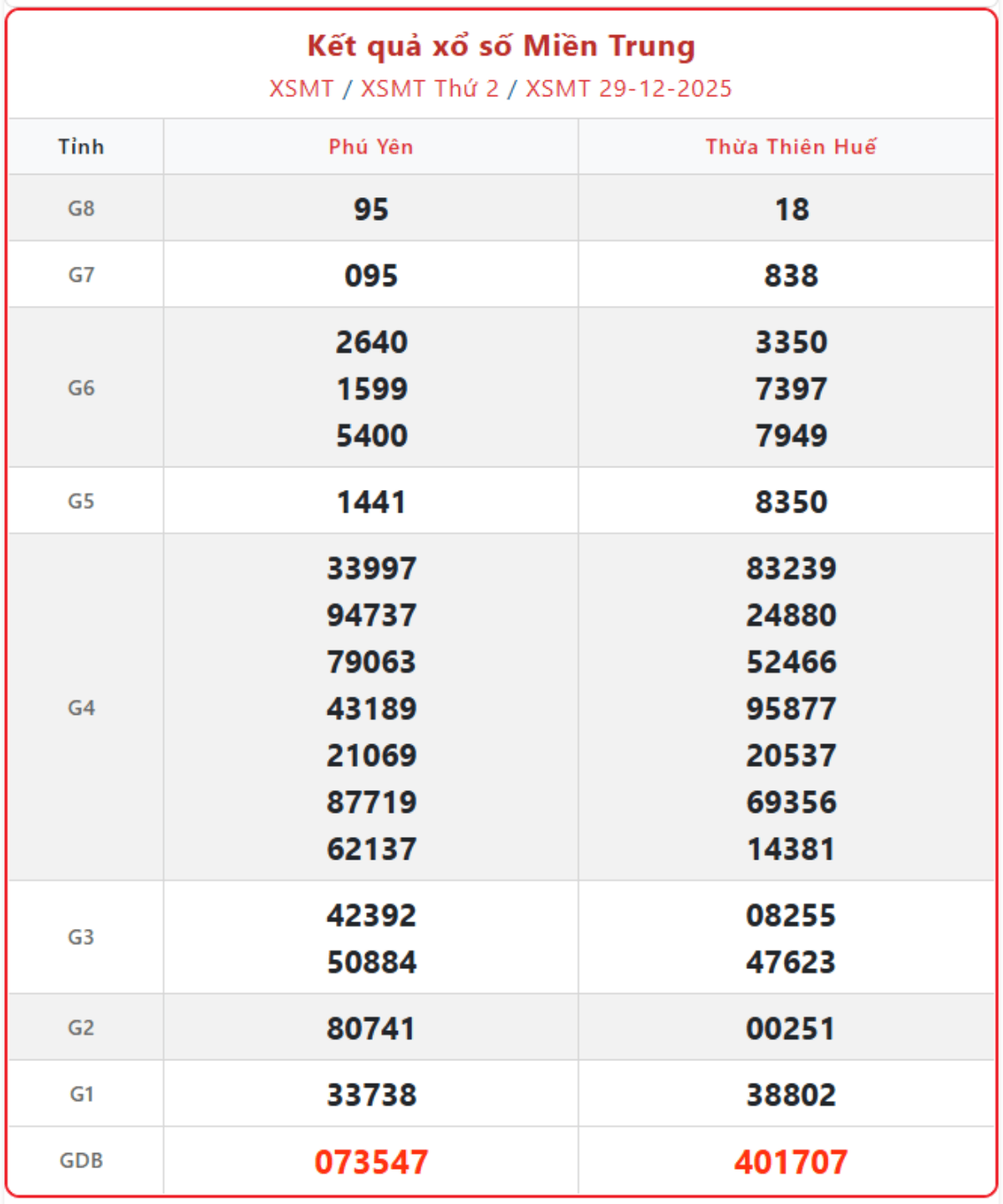
Task: Click Thừa Thiên Huế G2 number 00251
Action: 791,1028
